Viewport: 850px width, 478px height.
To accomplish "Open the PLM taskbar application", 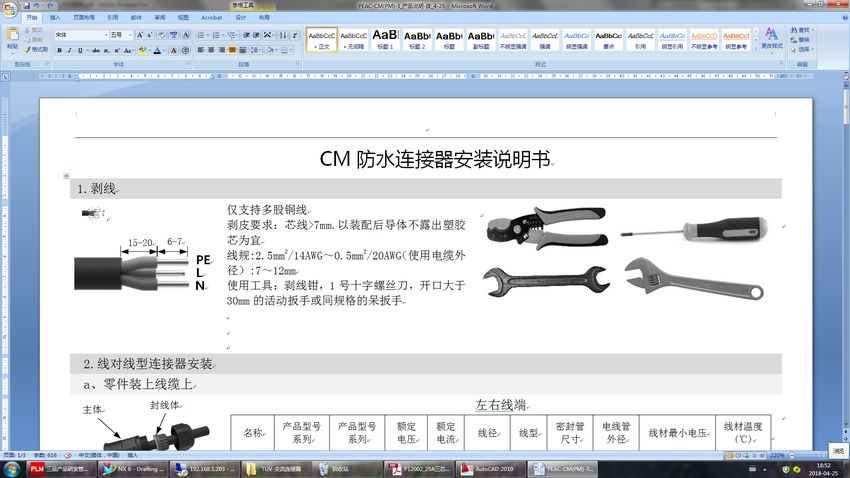I will click(x=60, y=469).
